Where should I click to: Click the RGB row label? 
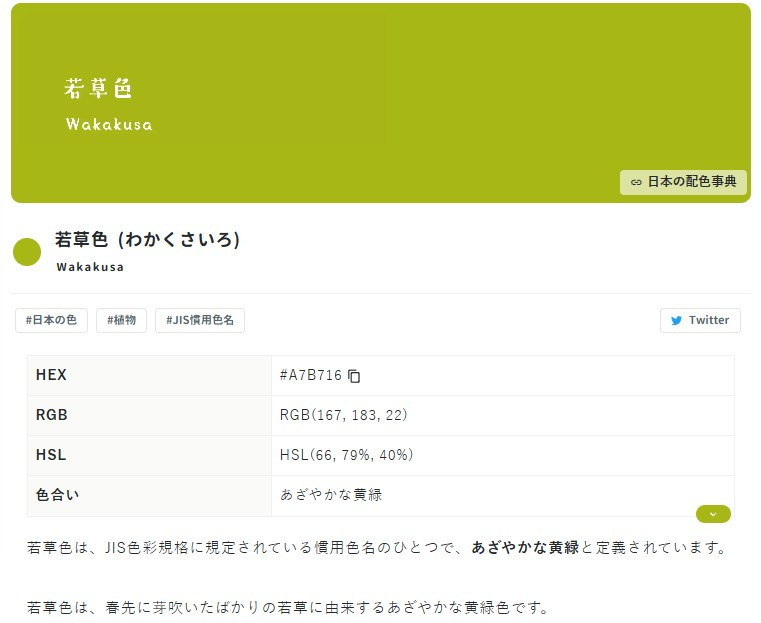pos(51,415)
